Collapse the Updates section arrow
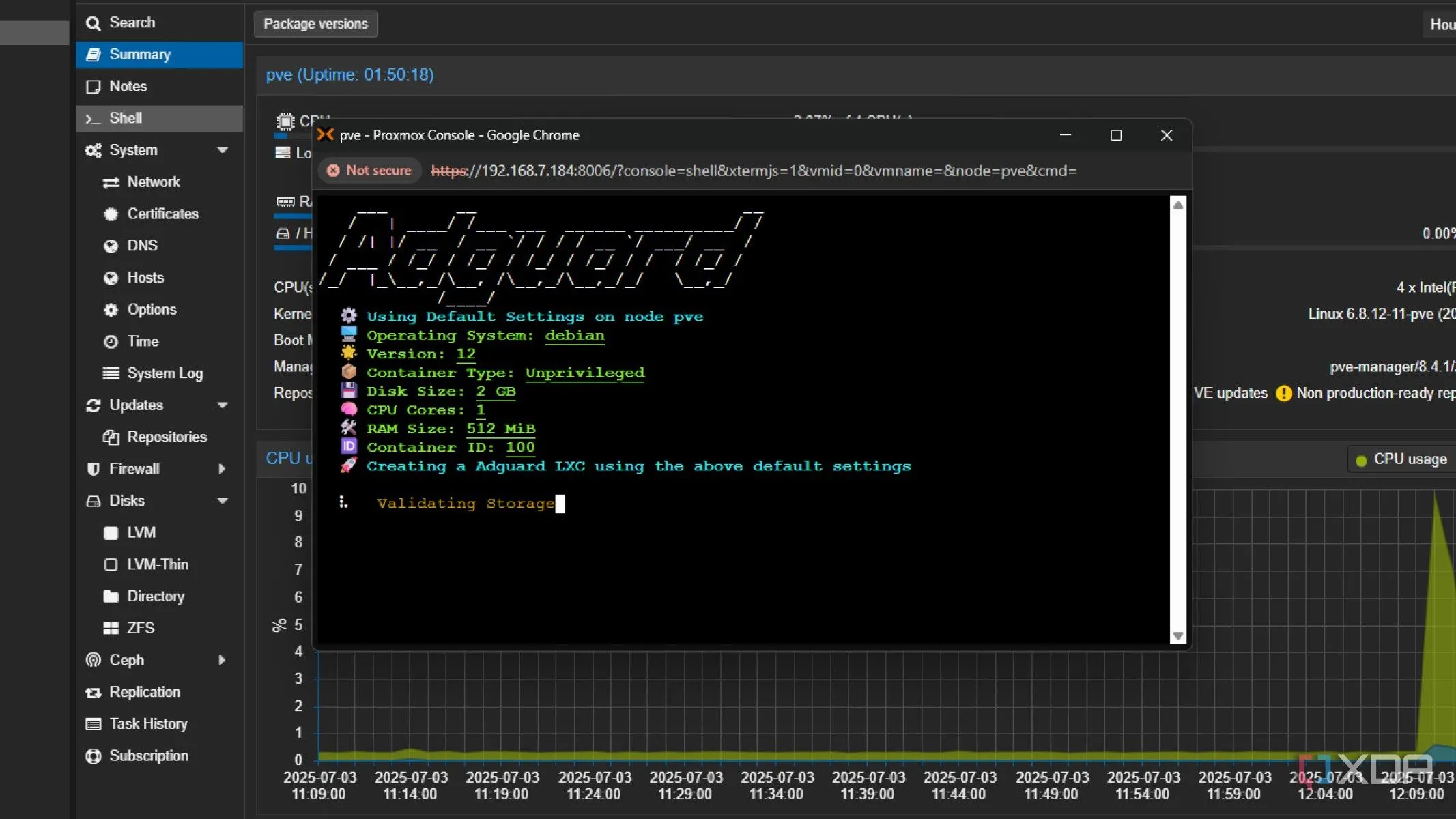 coord(223,405)
